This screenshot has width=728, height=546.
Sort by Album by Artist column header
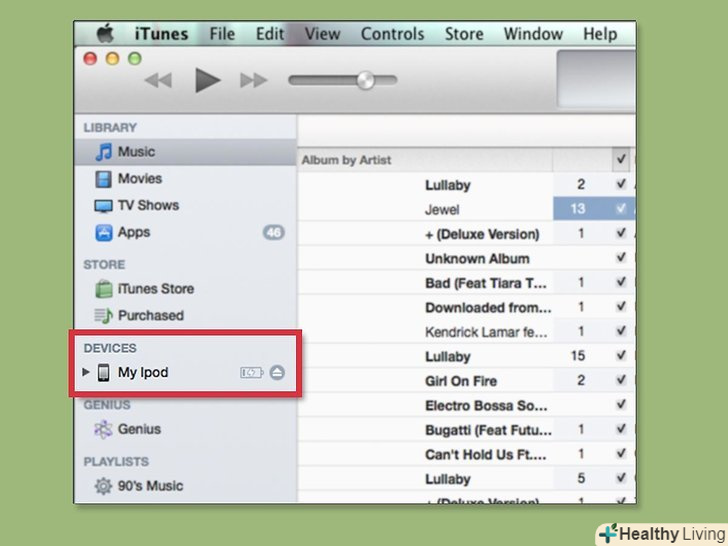(425, 160)
